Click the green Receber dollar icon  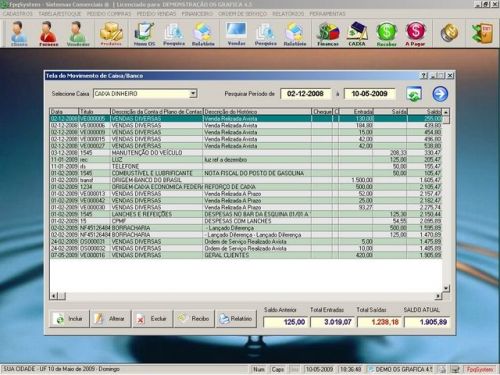(x=387, y=33)
